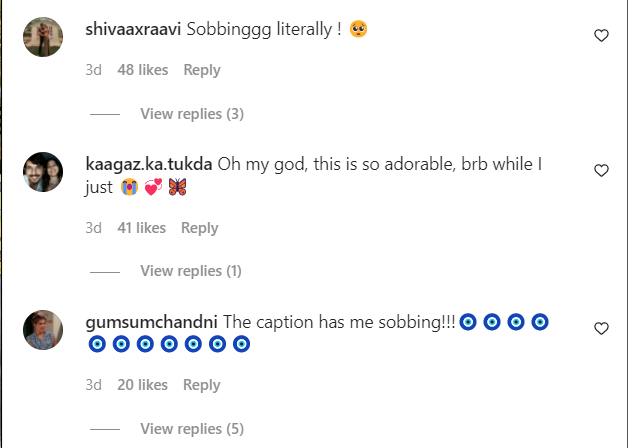Image resolution: width=628 pixels, height=448 pixels.
Task: Click the 3d timestamp on shivaaxraavi's comment
Action: (93, 70)
